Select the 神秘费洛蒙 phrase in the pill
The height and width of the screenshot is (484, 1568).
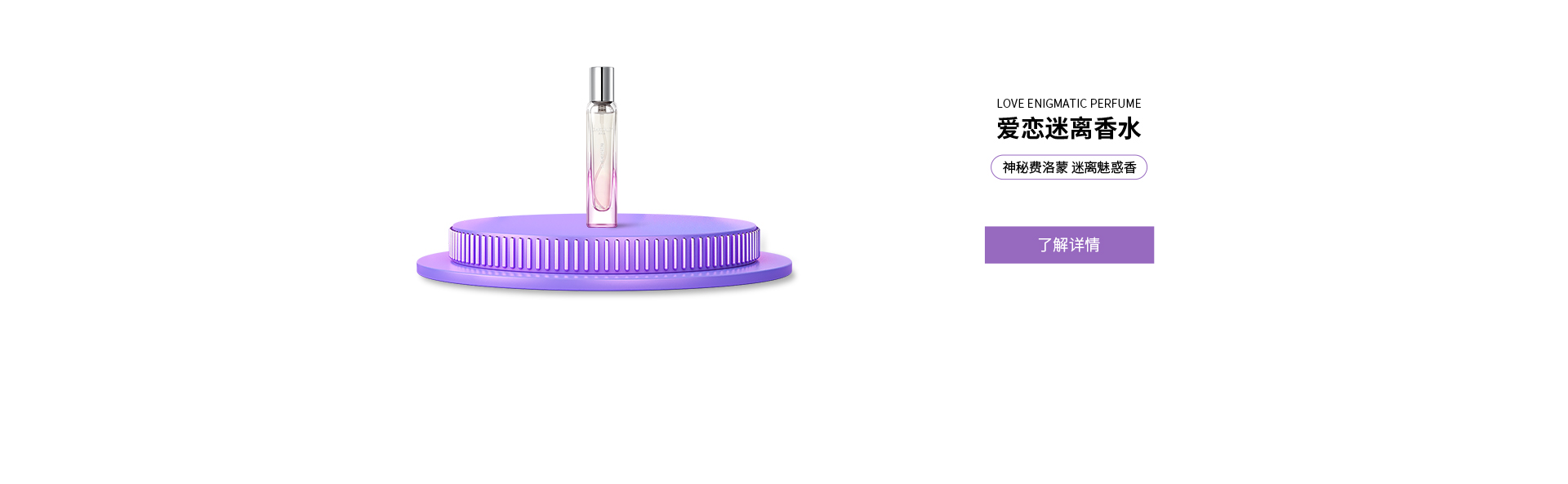pos(1036,167)
